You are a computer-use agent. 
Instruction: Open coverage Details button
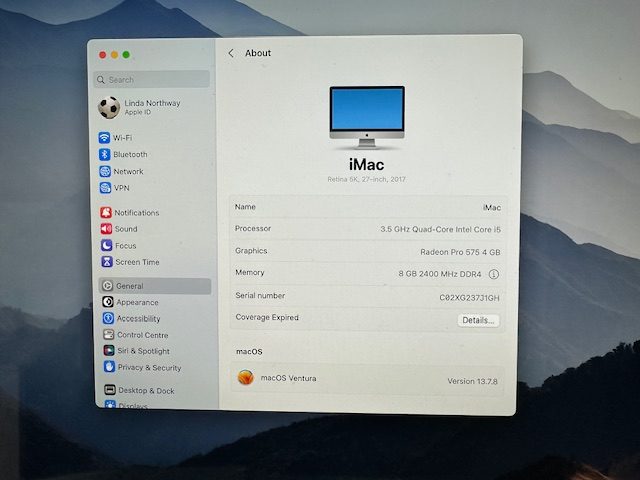click(x=478, y=320)
